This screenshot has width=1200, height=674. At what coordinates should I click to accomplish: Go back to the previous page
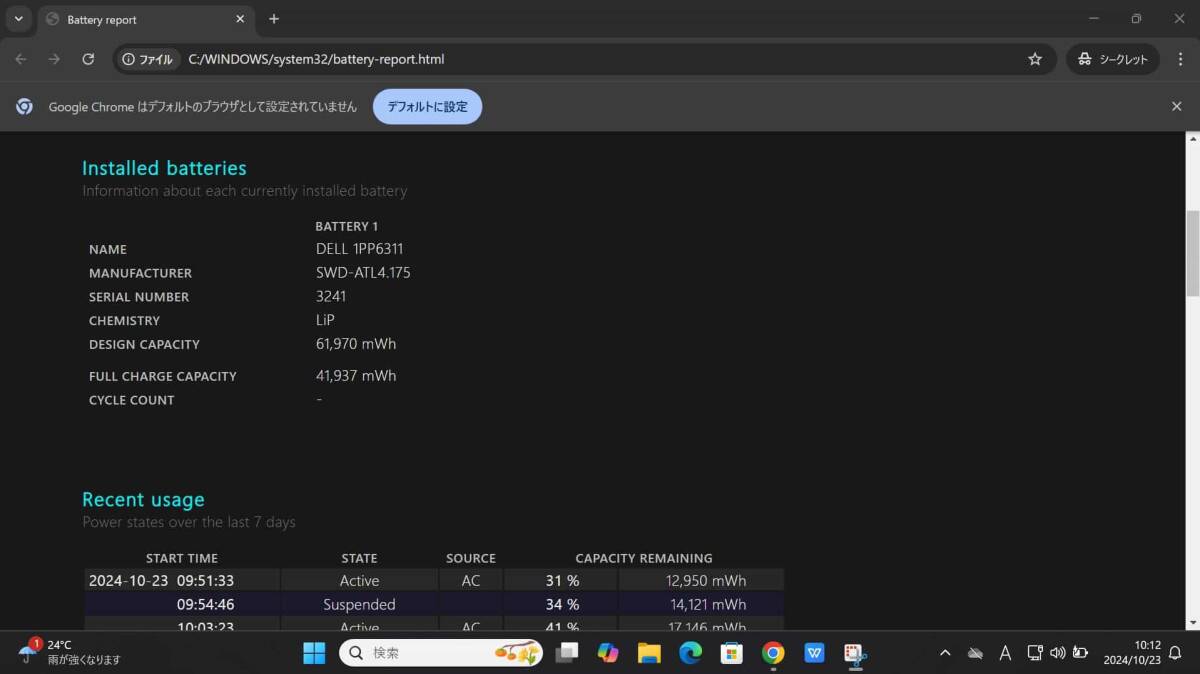[x=21, y=59]
